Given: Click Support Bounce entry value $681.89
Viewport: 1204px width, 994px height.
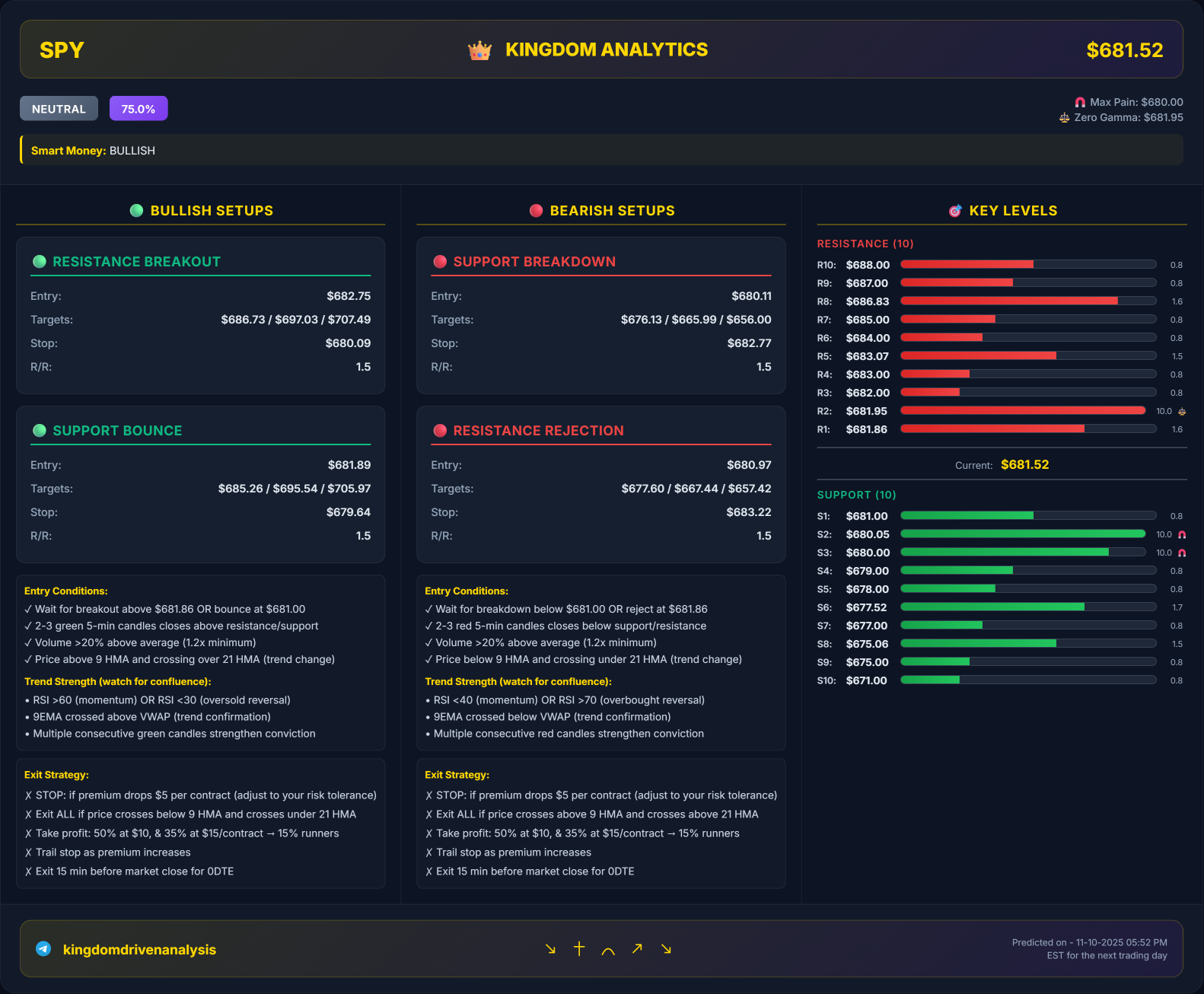Looking at the screenshot, I should pos(349,465).
